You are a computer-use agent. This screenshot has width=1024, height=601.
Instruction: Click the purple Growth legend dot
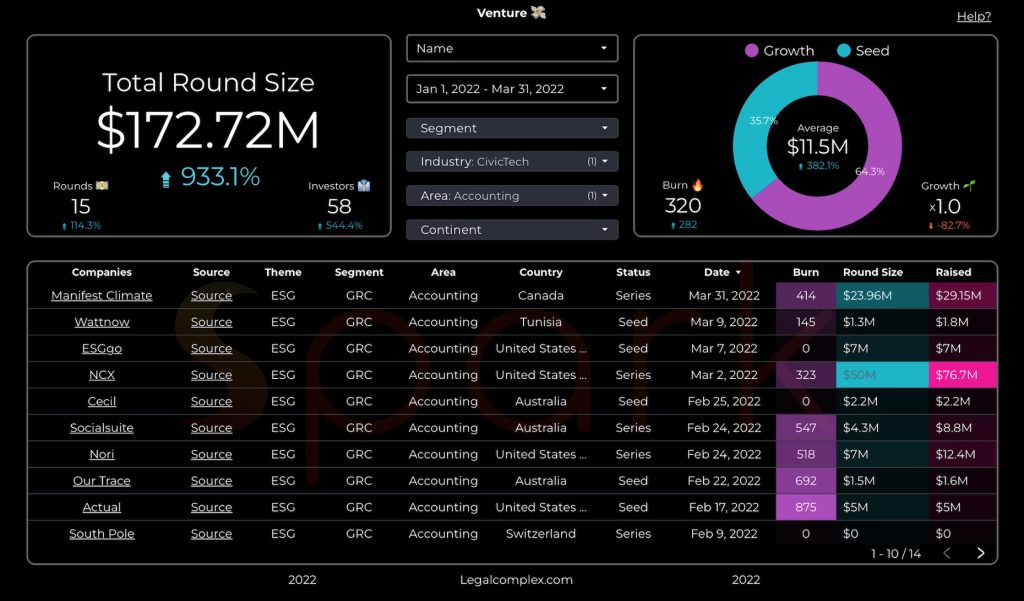click(x=752, y=50)
